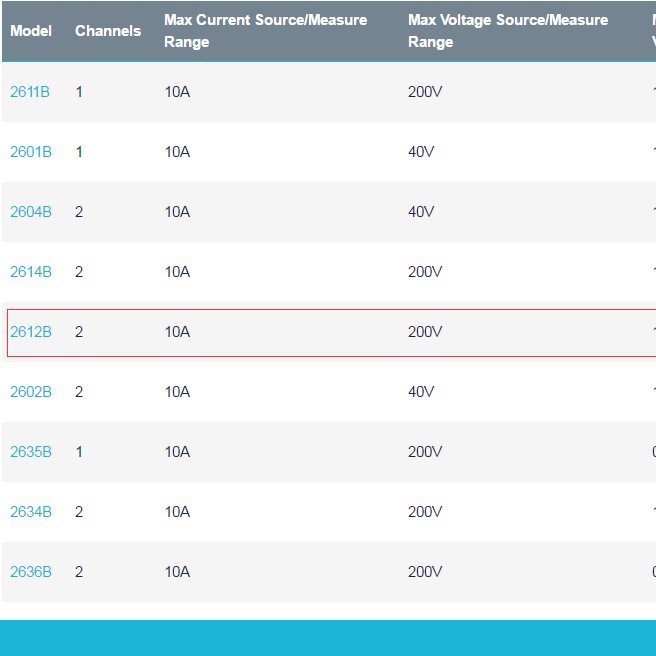Select the 10A cell in 2604B row
656x656 pixels.
[x=177, y=212]
